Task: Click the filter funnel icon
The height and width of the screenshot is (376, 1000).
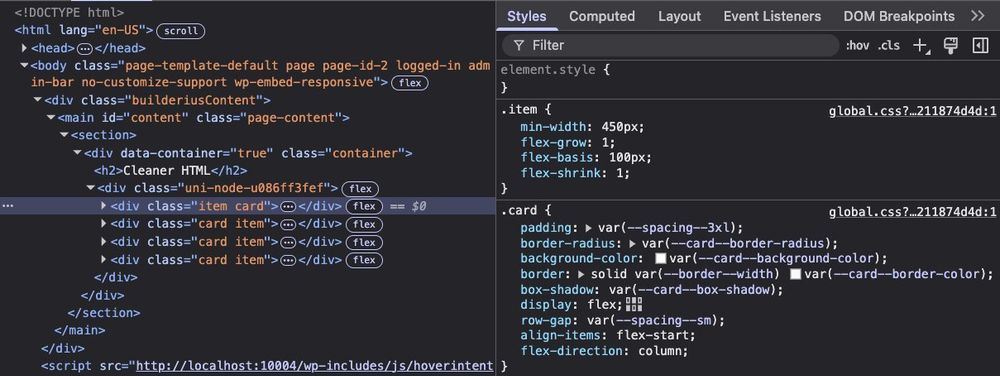Action: point(520,45)
